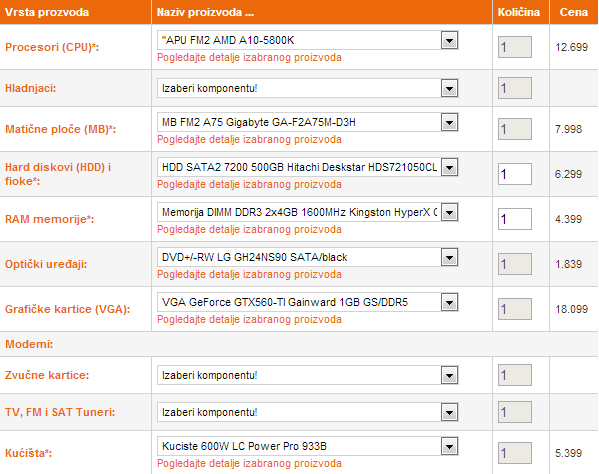Click the quantity field for Kućišta

click(x=515, y=453)
